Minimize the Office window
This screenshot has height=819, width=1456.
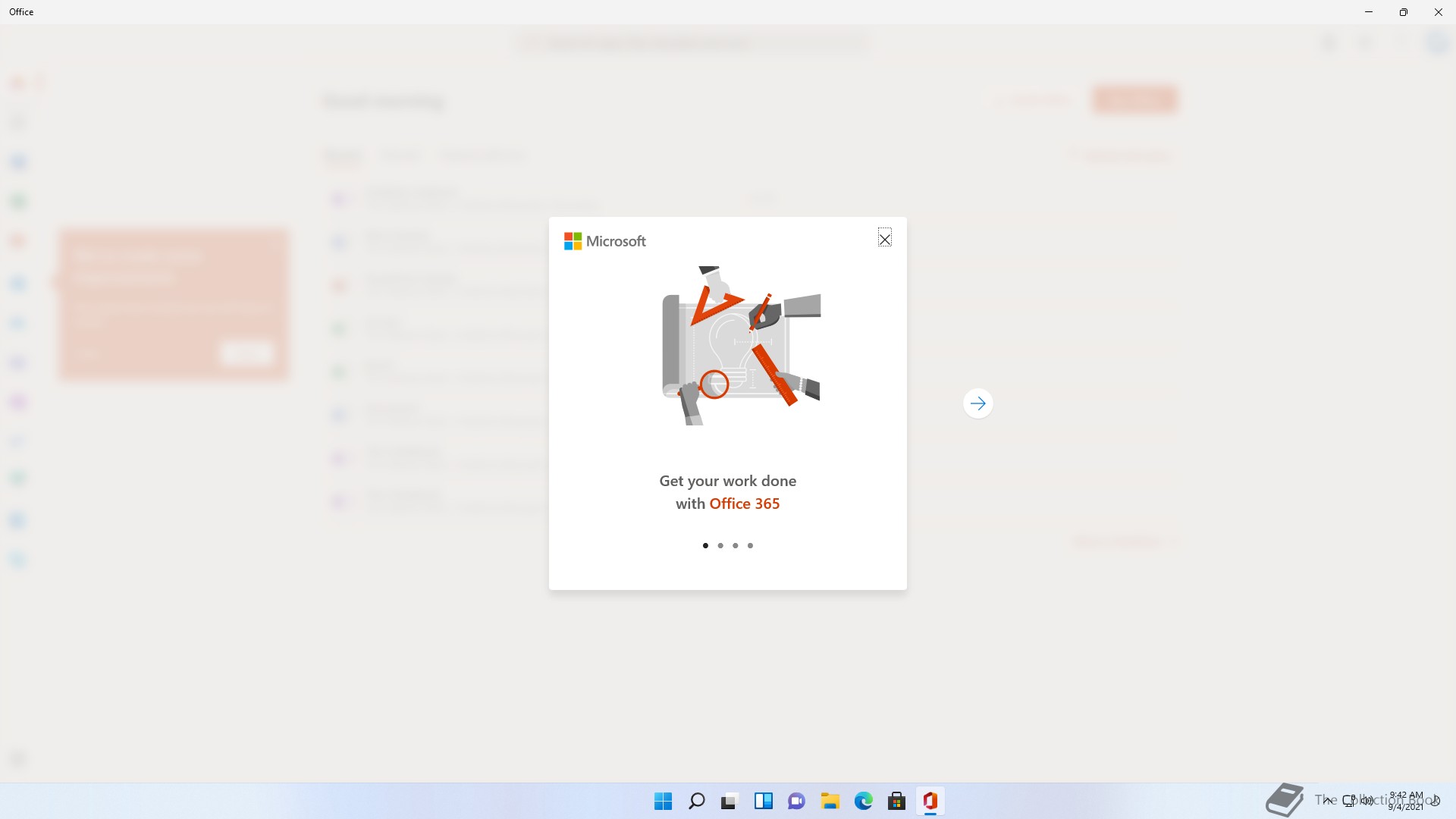(x=1369, y=12)
